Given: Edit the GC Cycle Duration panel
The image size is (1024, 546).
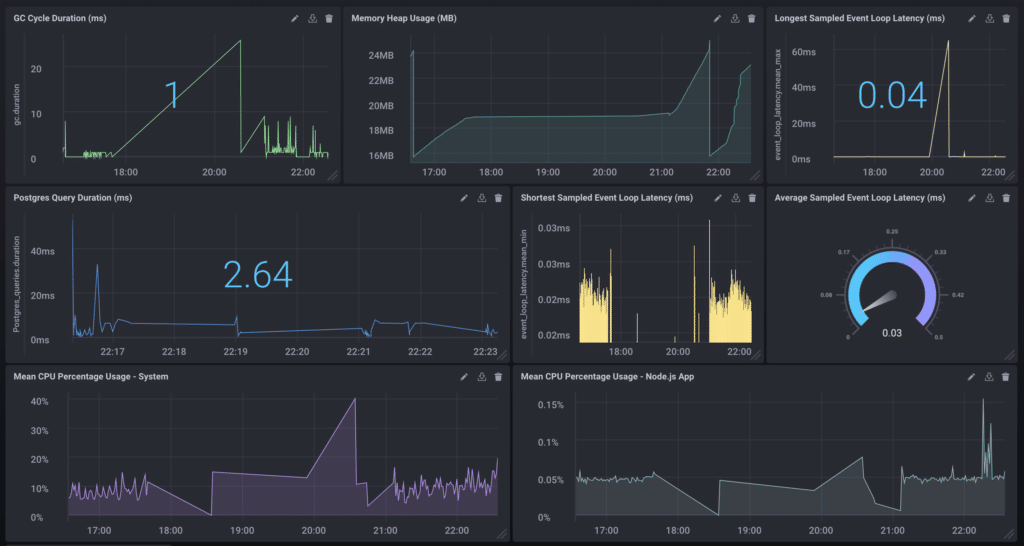Looking at the screenshot, I should (x=294, y=18).
